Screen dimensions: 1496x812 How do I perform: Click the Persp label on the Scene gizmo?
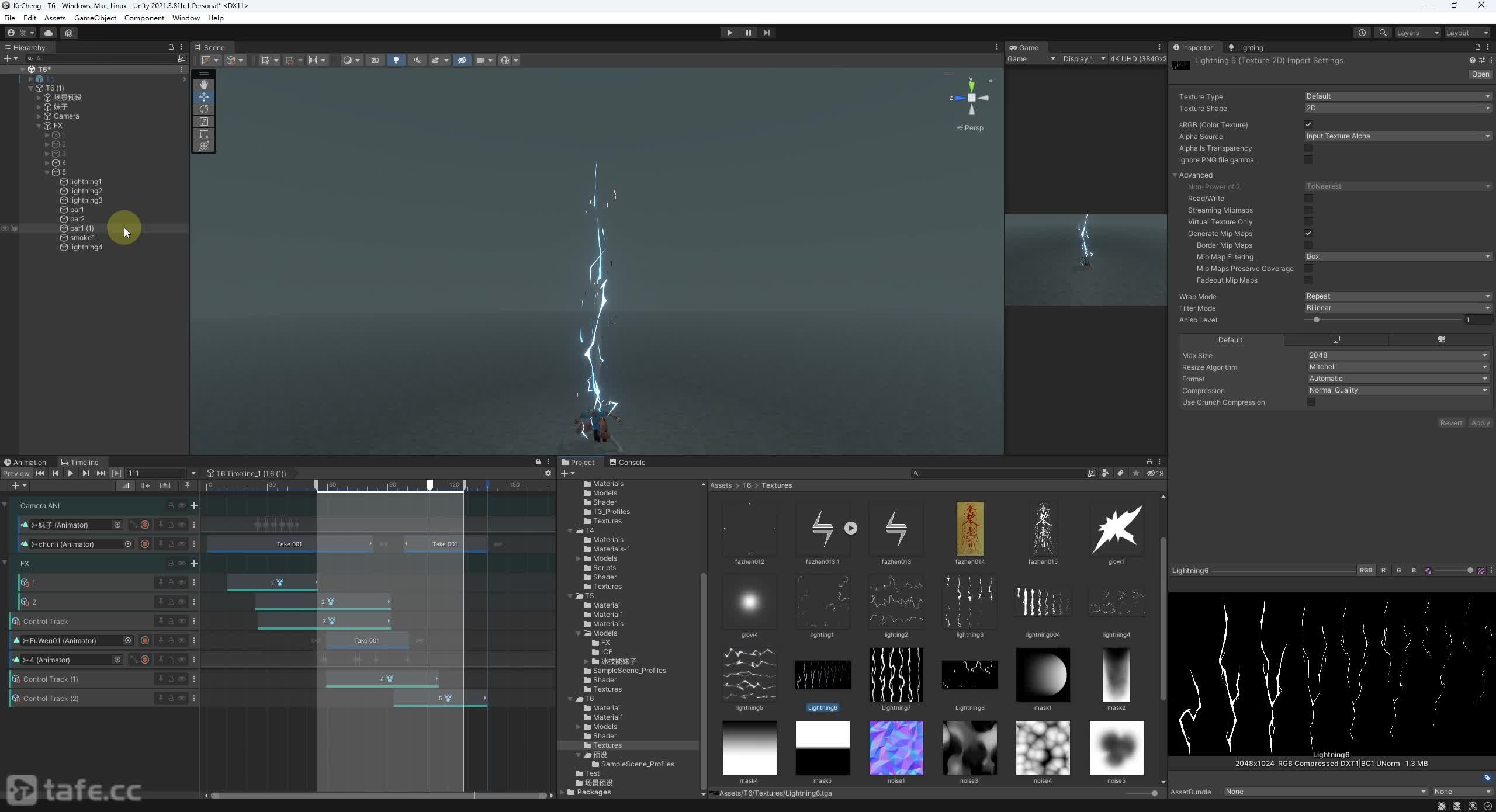(x=974, y=128)
